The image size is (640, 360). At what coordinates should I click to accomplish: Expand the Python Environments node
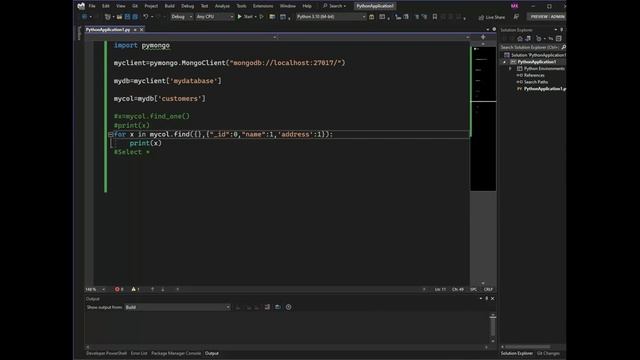pos(510,69)
